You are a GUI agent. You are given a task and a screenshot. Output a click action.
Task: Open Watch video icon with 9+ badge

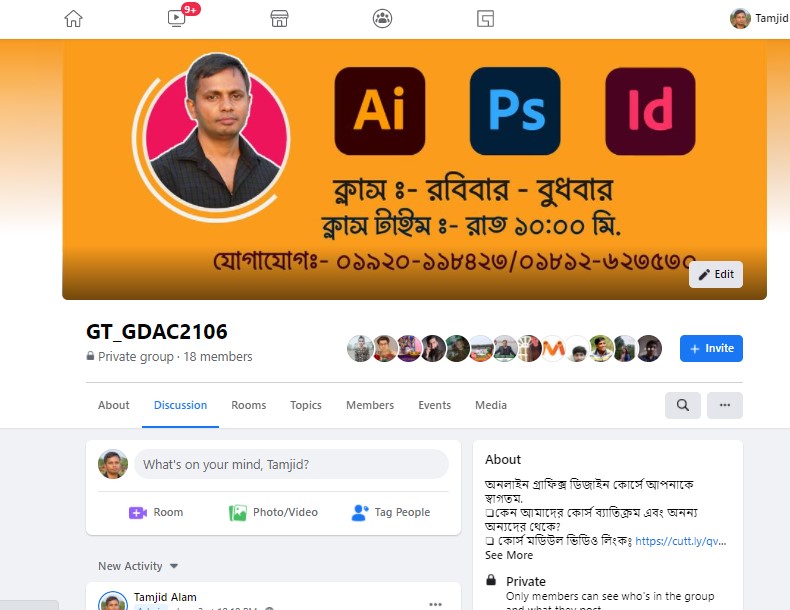177,18
